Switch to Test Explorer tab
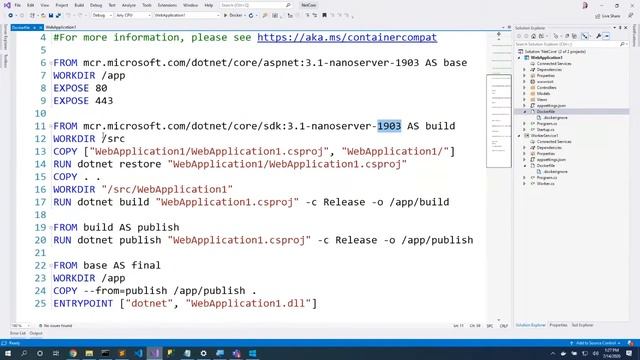 (582, 325)
